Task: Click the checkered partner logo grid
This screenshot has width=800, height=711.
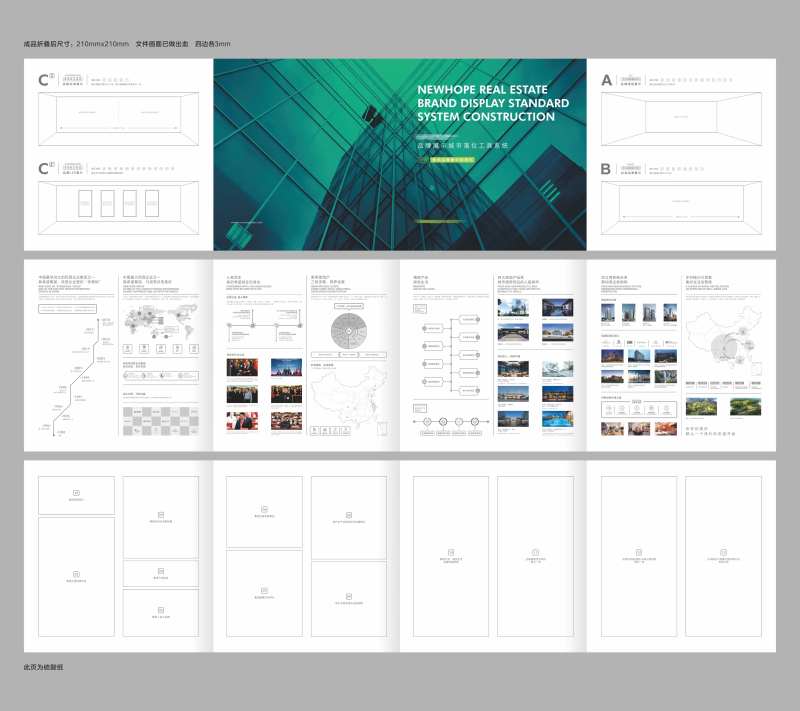Action: pos(161,421)
